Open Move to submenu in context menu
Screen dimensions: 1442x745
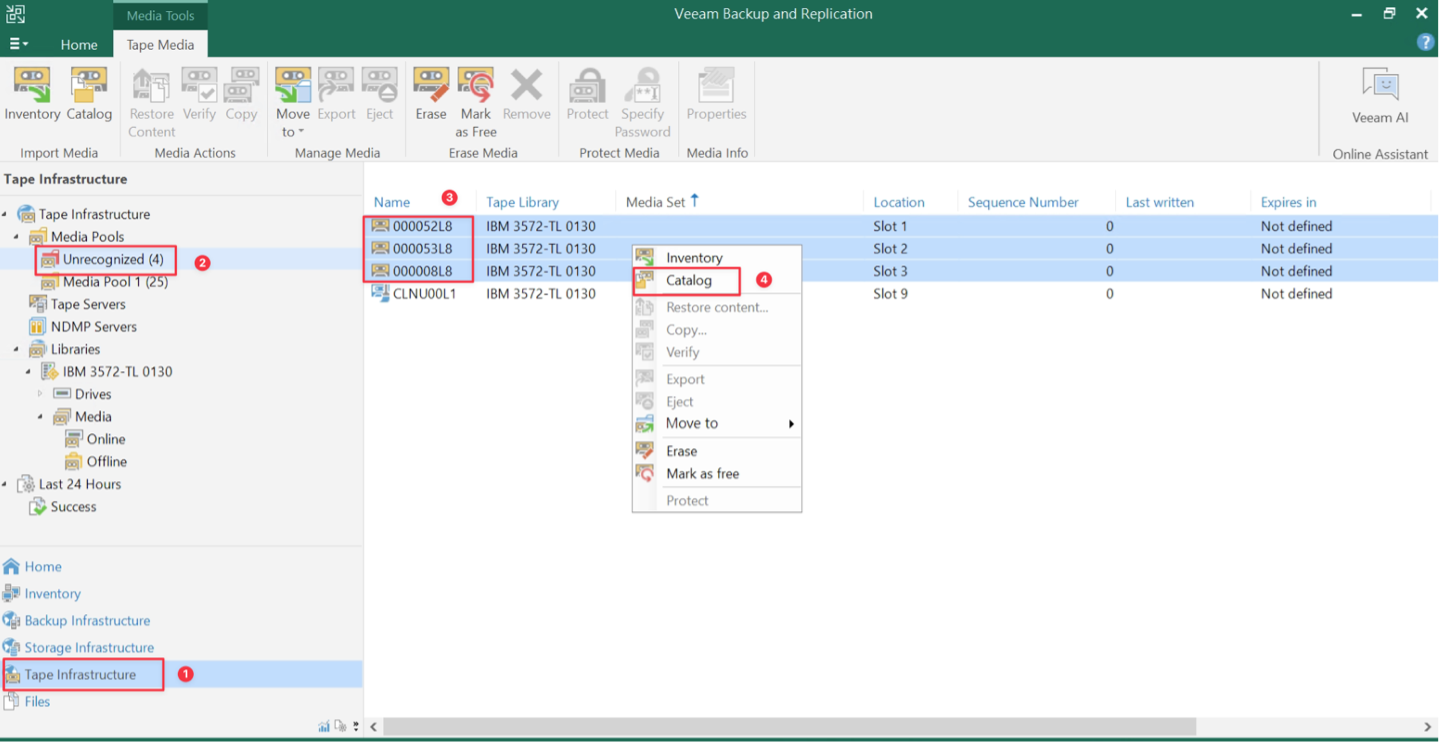click(717, 424)
